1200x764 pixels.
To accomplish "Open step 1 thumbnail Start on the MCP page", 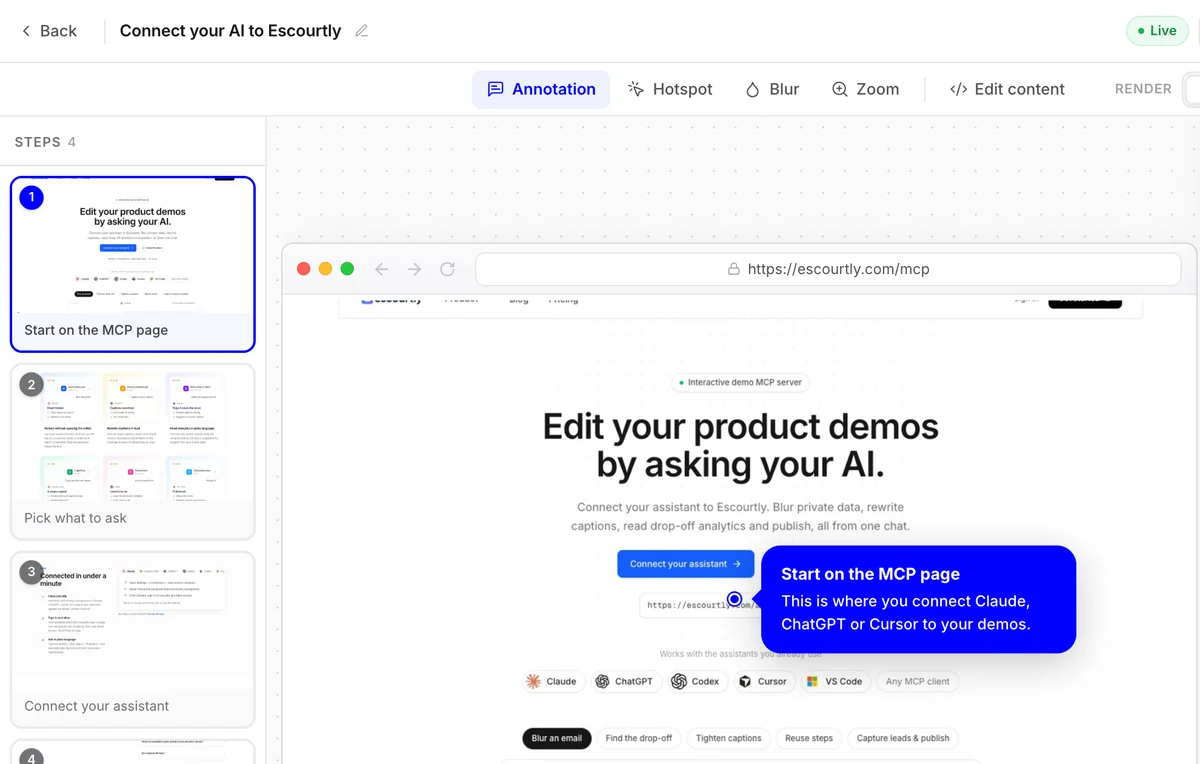I will click(133, 265).
